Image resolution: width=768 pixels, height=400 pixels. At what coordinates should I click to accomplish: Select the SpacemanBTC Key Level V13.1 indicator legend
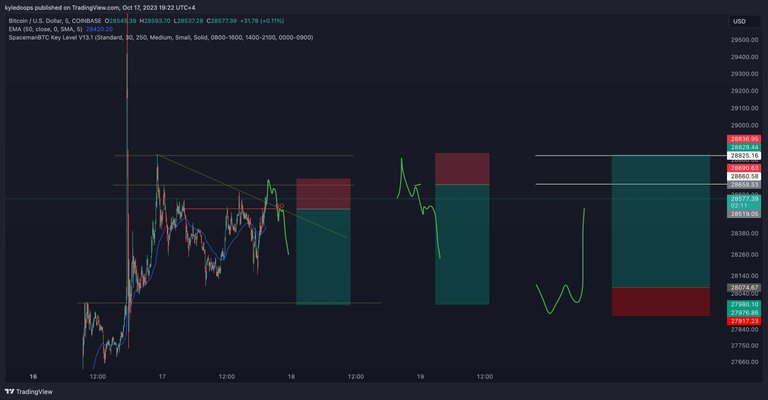[x=161, y=38]
